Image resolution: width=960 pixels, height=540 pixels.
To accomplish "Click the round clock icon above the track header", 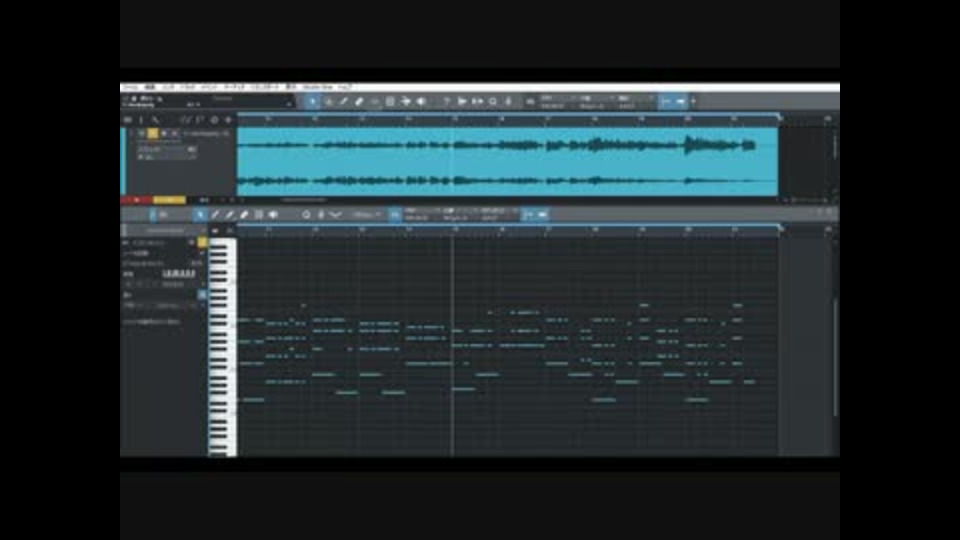I will [x=214, y=120].
